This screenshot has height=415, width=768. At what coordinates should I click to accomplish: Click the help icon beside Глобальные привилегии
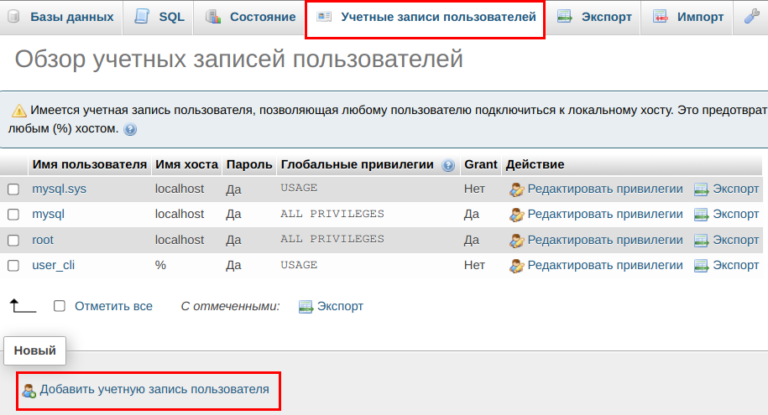tap(448, 165)
